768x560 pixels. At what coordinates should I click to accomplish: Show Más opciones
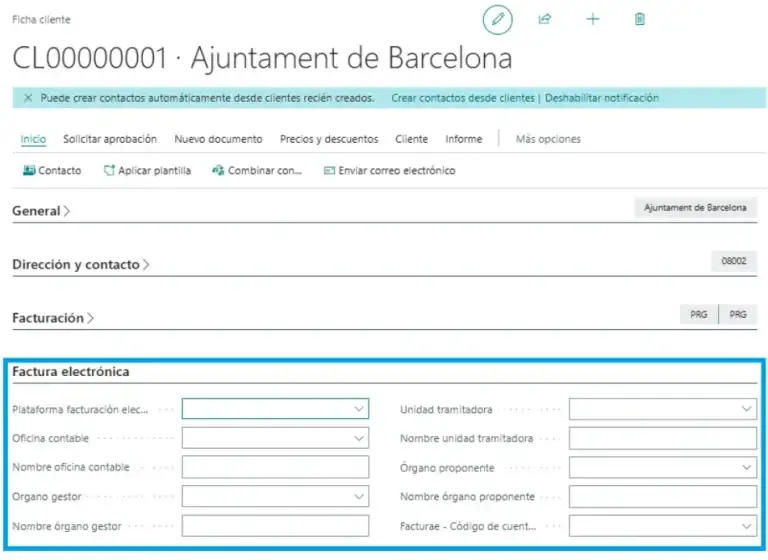point(548,139)
